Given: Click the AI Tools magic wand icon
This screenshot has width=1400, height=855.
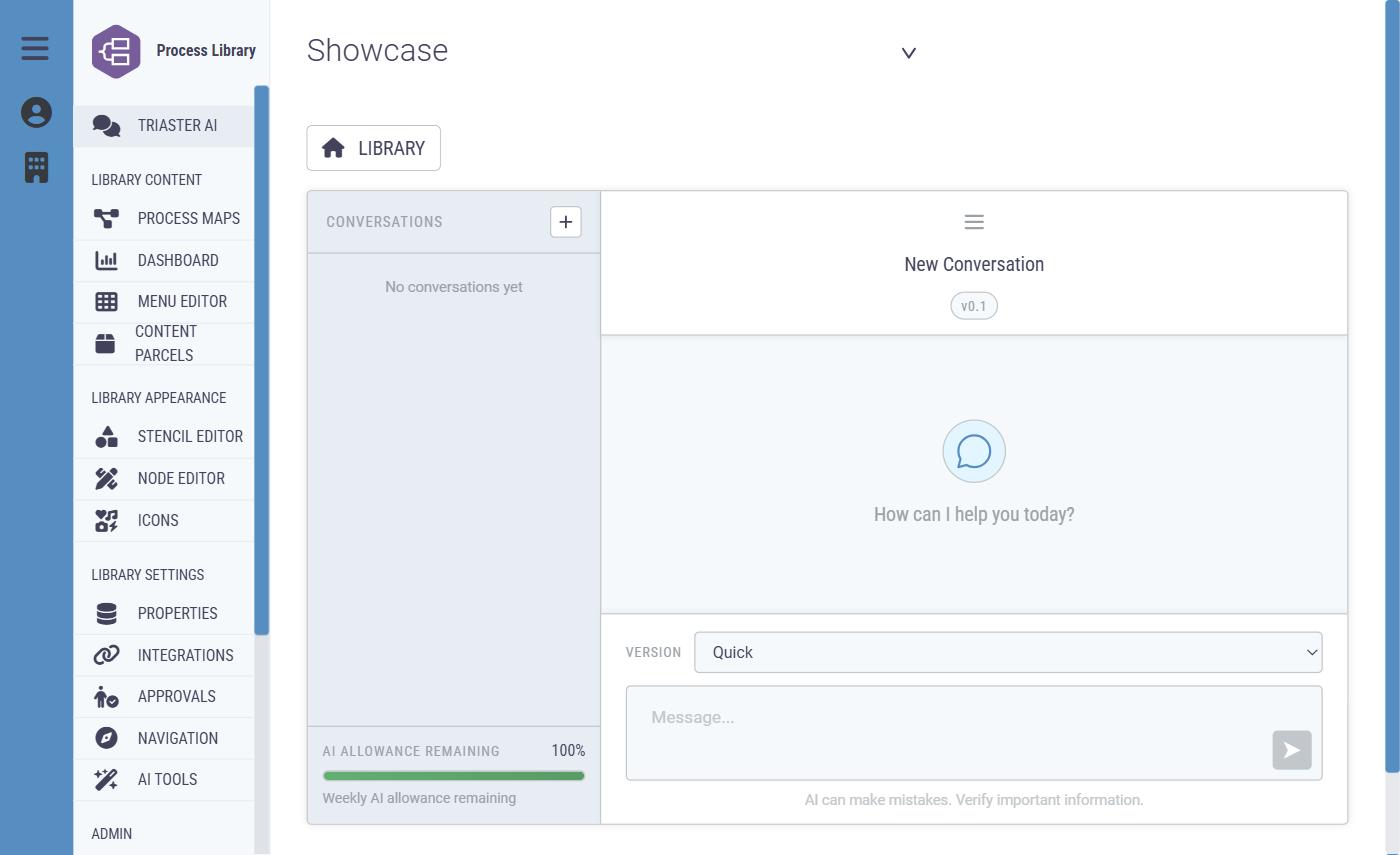Looking at the screenshot, I should (106, 780).
